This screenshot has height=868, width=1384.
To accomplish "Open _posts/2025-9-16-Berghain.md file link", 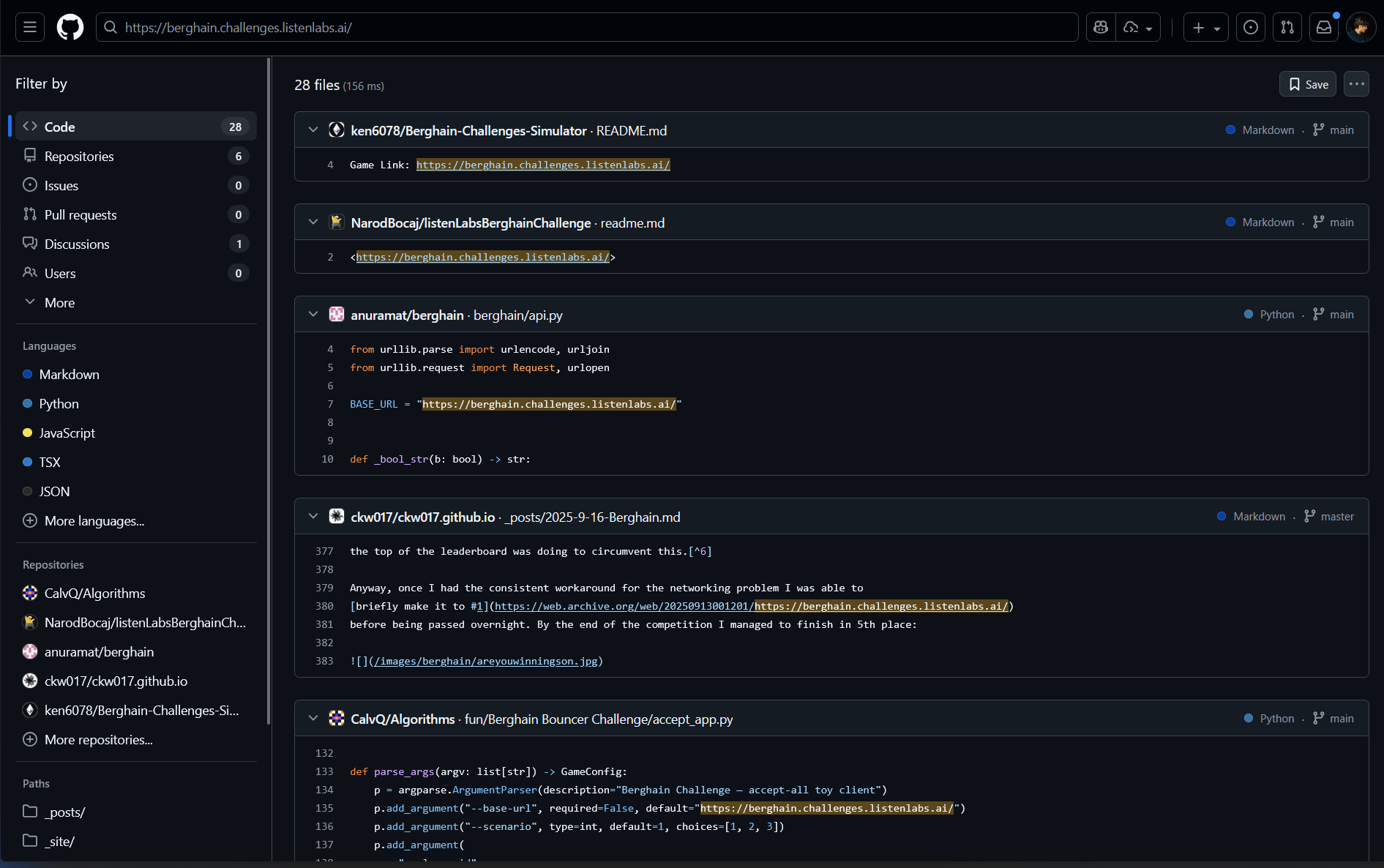I will [592, 517].
